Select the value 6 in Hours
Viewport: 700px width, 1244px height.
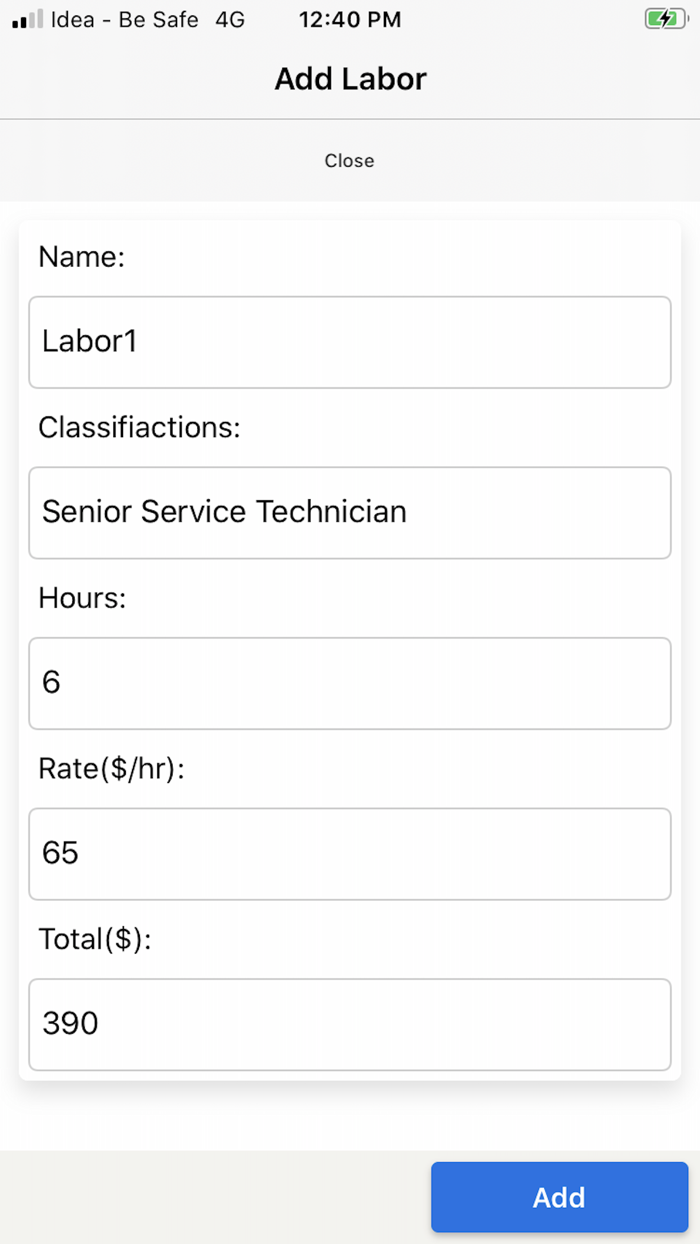[x=49, y=682]
